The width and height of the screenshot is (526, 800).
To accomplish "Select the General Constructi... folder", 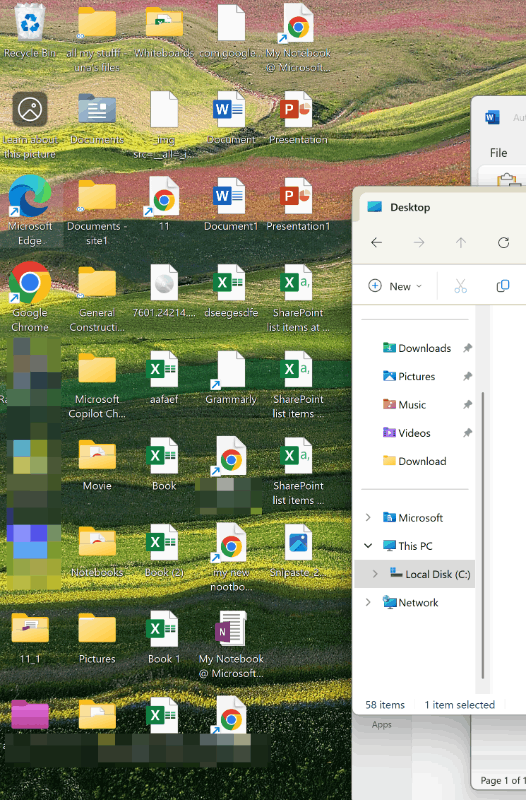I will point(97,298).
